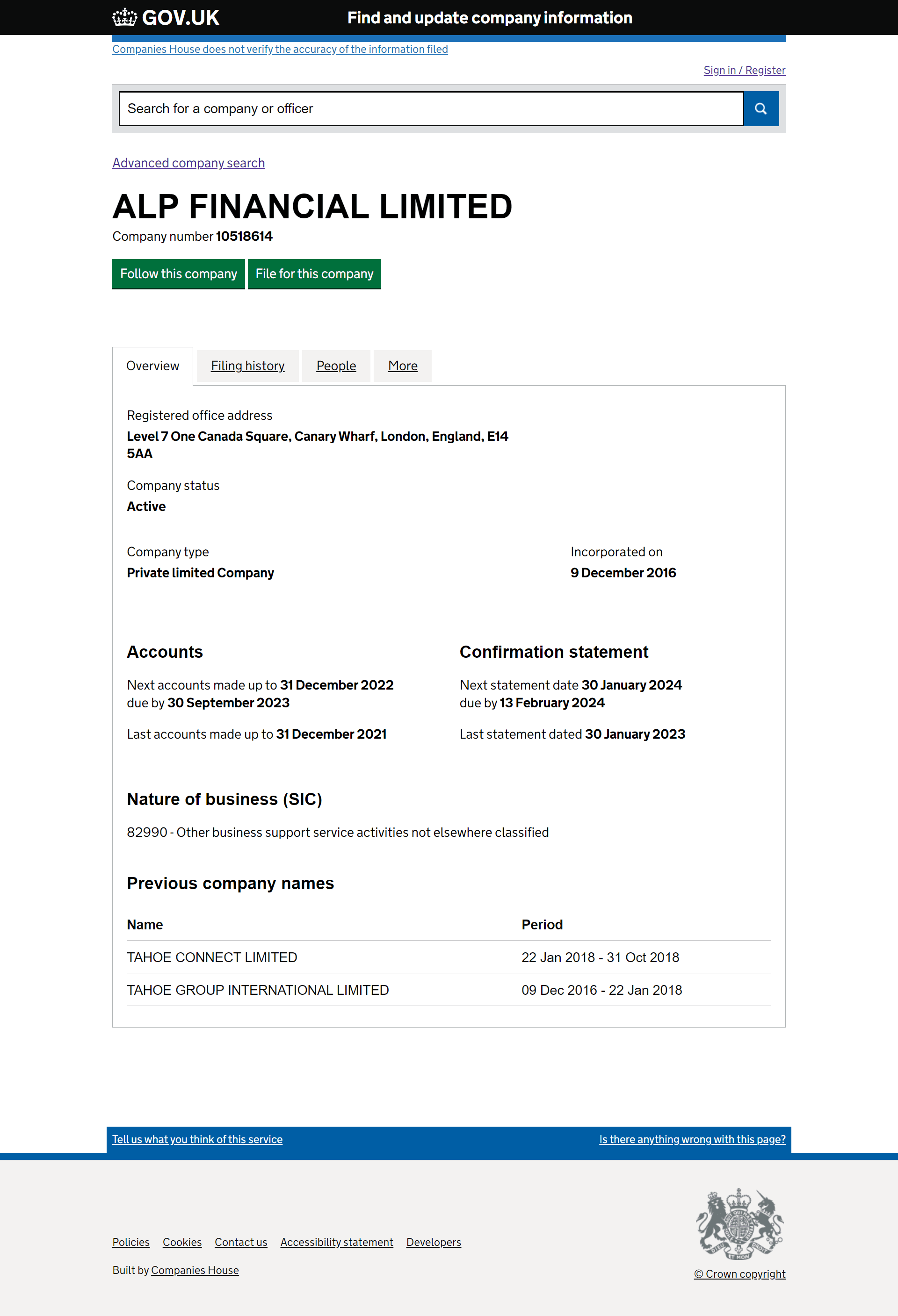898x1316 pixels.
Task: Click the 'Advanced company search' link
Action: (x=188, y=162)
